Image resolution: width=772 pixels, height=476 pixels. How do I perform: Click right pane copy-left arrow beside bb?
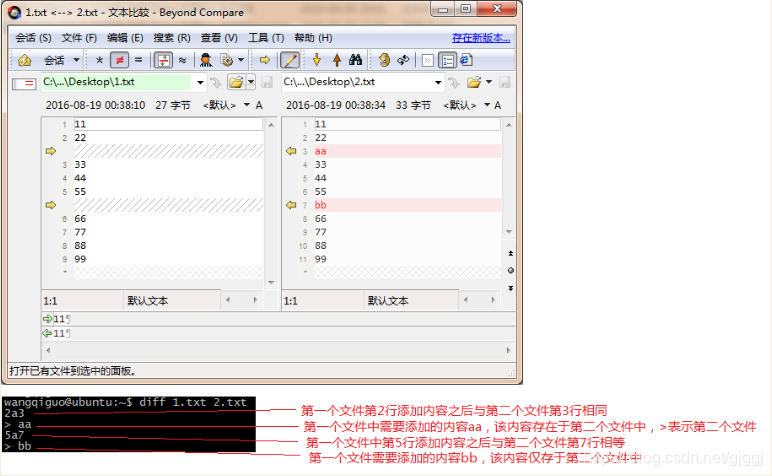pos(291,205)
